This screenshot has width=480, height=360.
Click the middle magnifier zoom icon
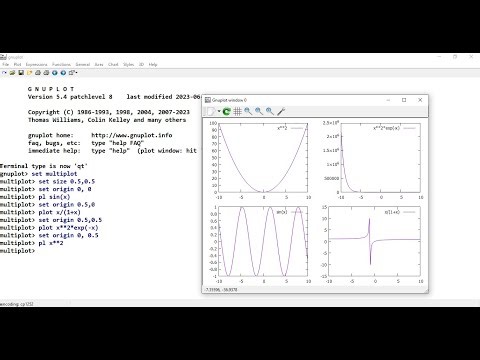259,111
